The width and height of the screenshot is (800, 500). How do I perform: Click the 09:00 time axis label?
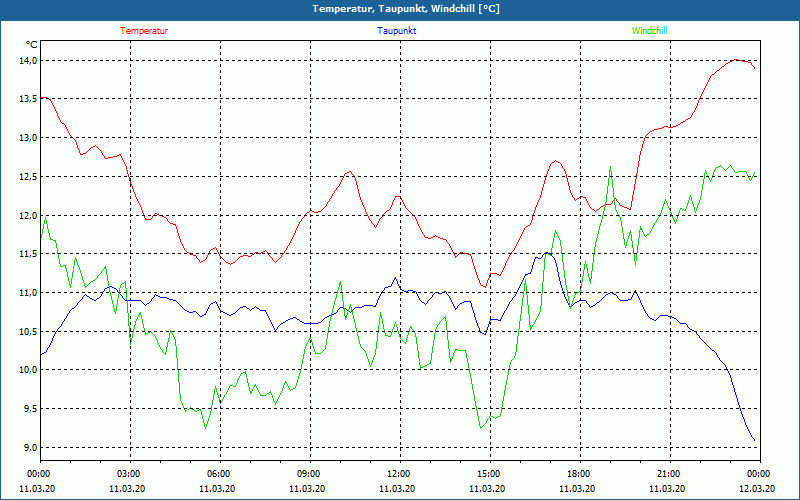pyautogui.click(x=309, y=474)
